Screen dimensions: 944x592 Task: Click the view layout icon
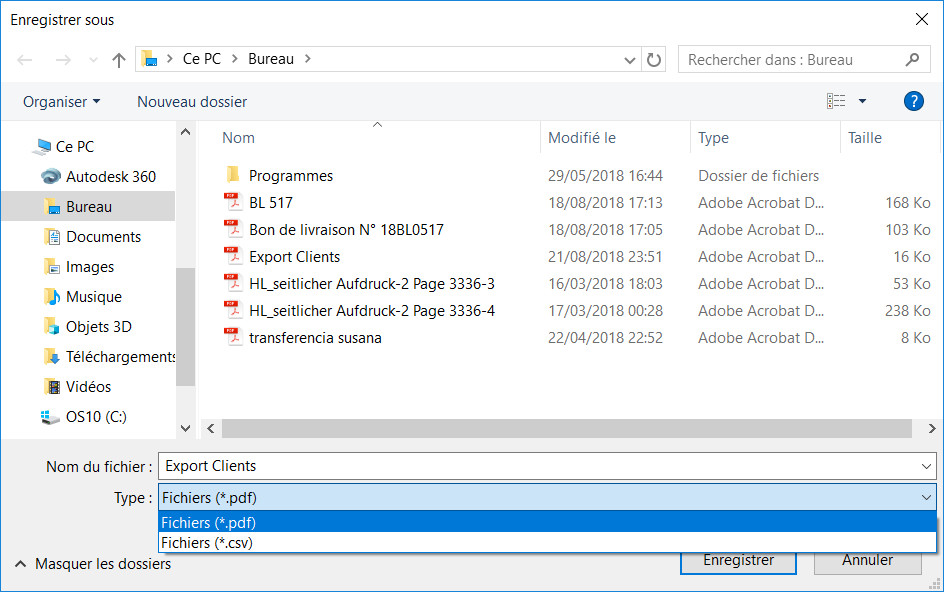[x=836, y=101]
